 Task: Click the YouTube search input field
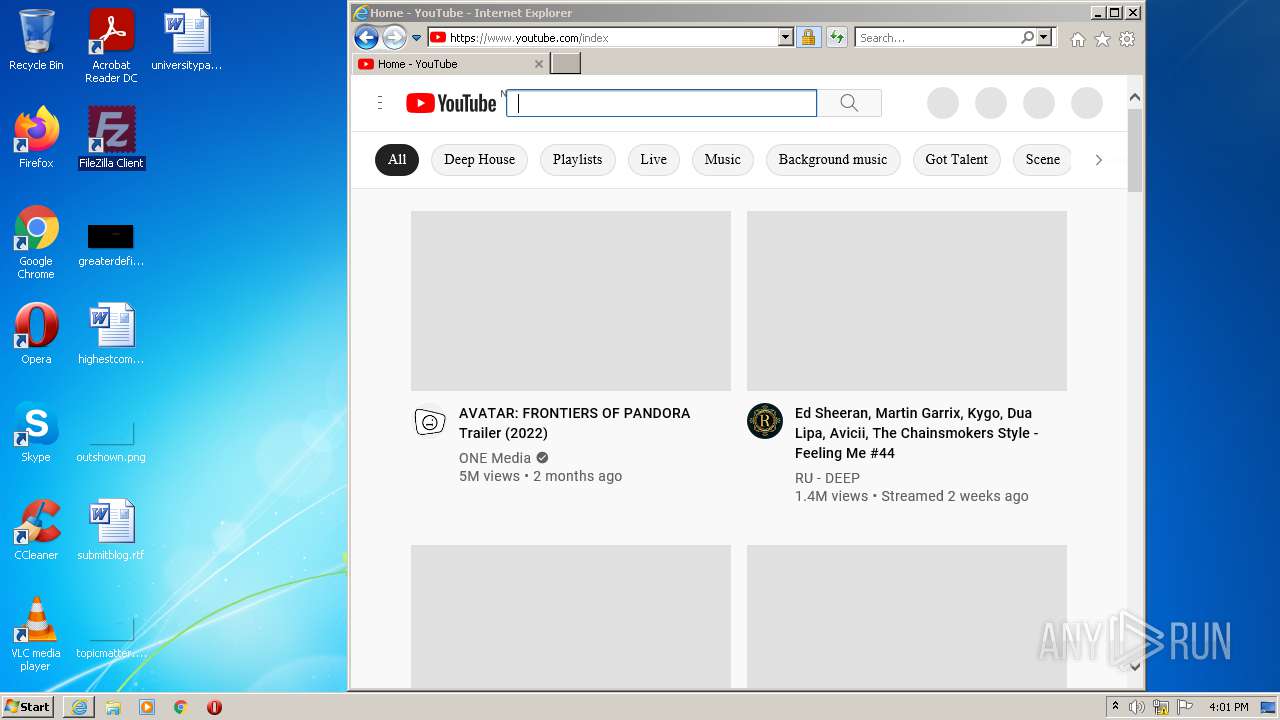tap(662, 103)
